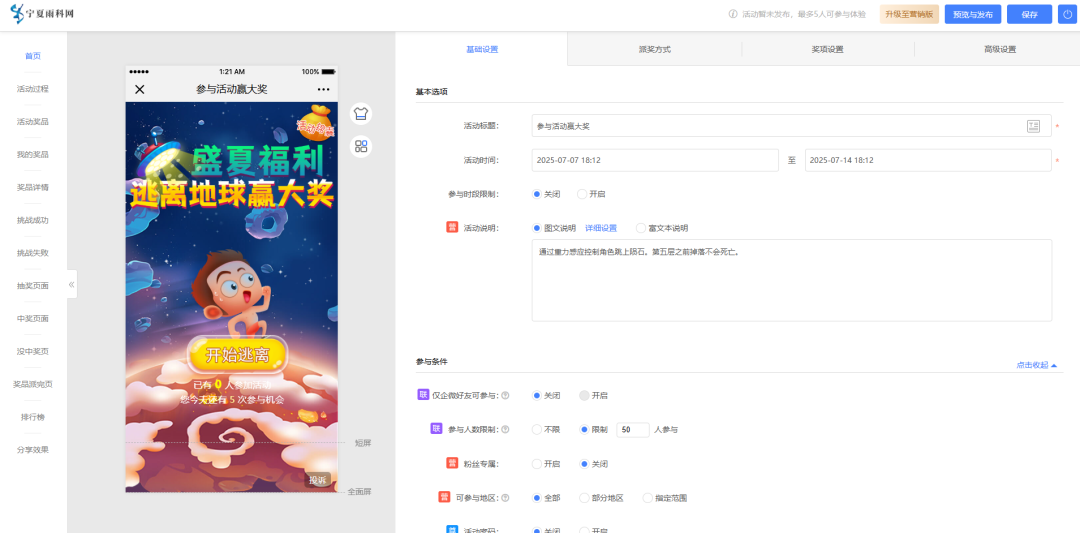Screen dimensions: 1080x533
Task: Open 我的奖品 in the left sidebar
Action: 33,154
